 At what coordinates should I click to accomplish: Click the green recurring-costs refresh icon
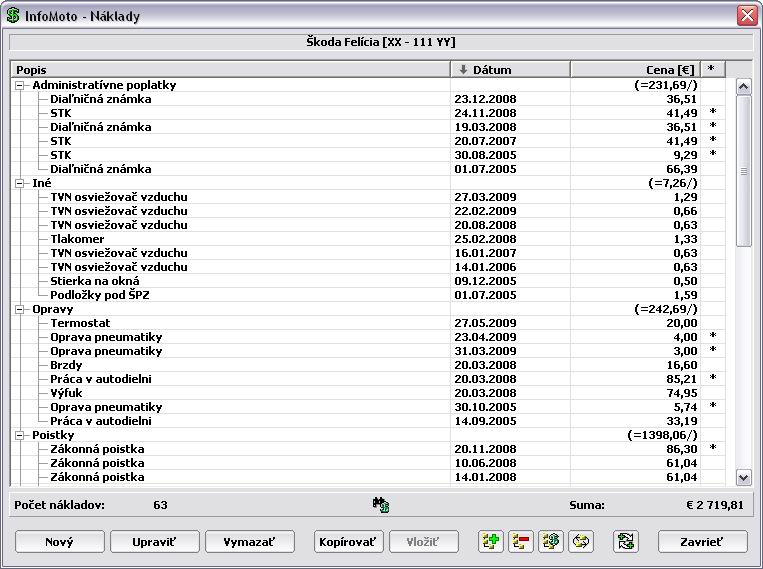(626, 541)
